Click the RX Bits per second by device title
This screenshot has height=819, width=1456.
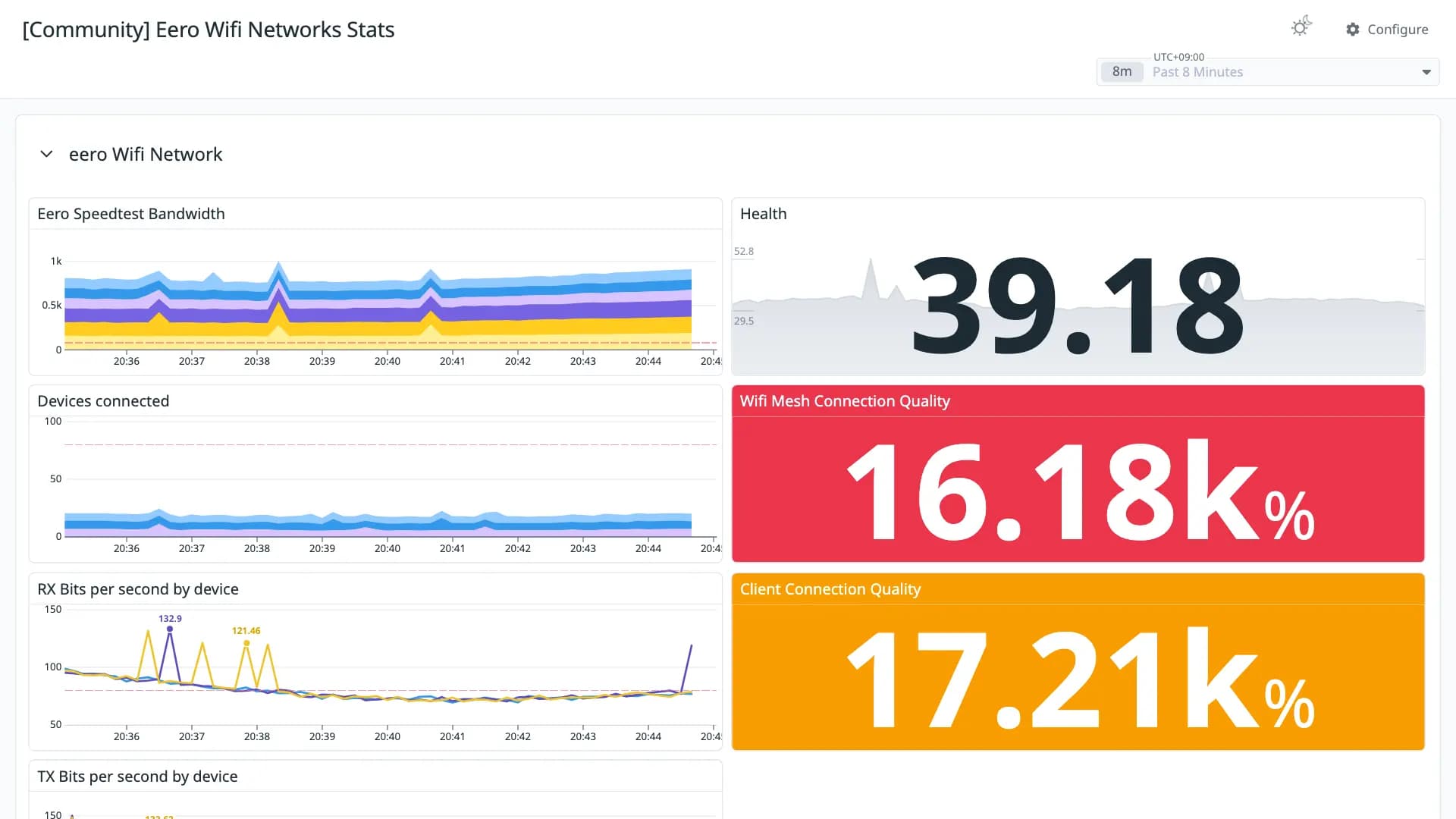(x=138, y=589)
